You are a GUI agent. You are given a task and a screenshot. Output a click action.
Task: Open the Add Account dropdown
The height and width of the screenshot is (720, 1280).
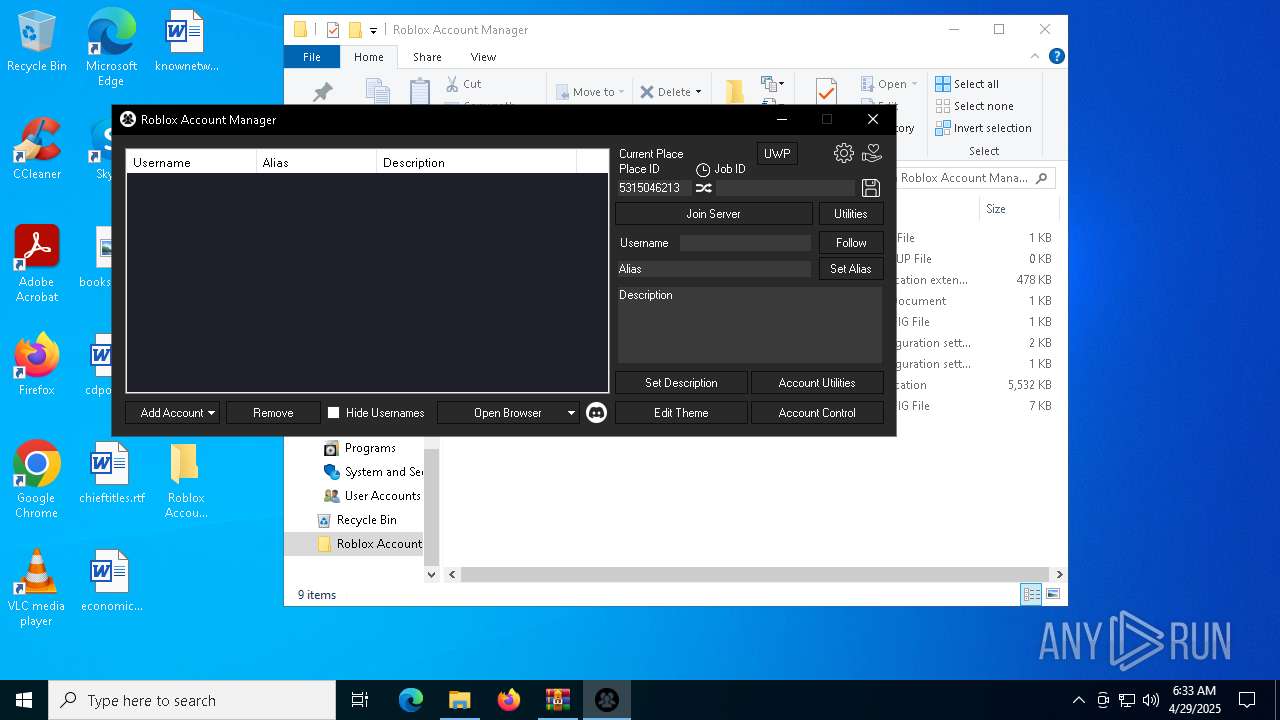(x=172, y=412)
